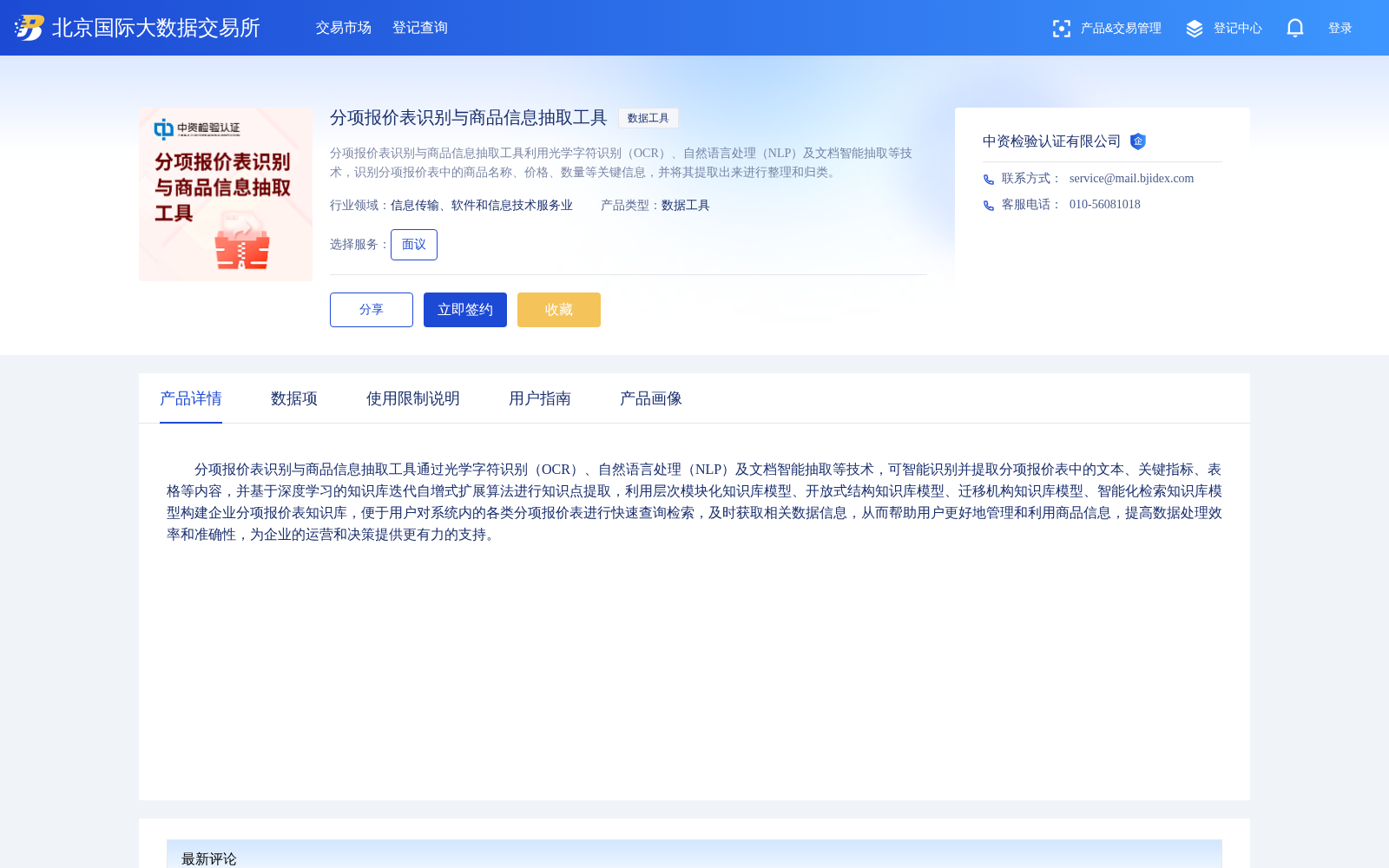1389x868 pixels.
Task: Switch to the 产品详情 tab
Action: pos(191,398)
